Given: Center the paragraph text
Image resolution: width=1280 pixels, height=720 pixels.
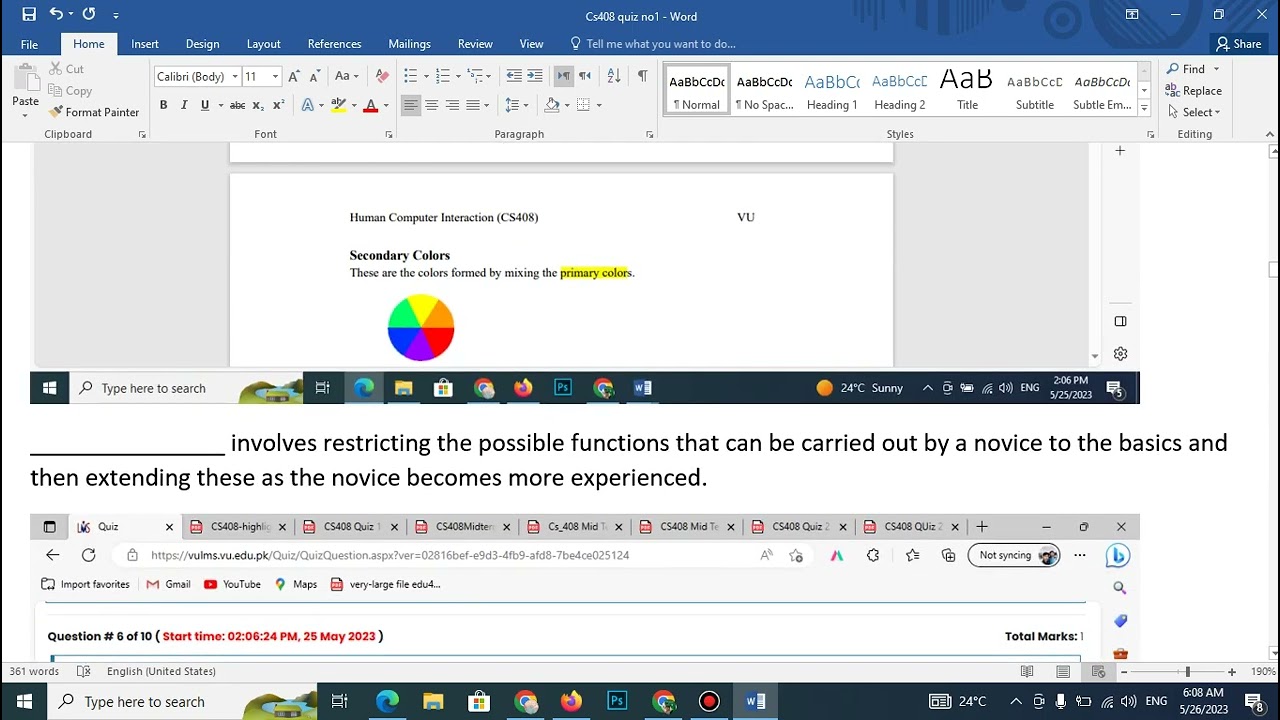Looking at the screenshot, I should [x=431, y=105].
